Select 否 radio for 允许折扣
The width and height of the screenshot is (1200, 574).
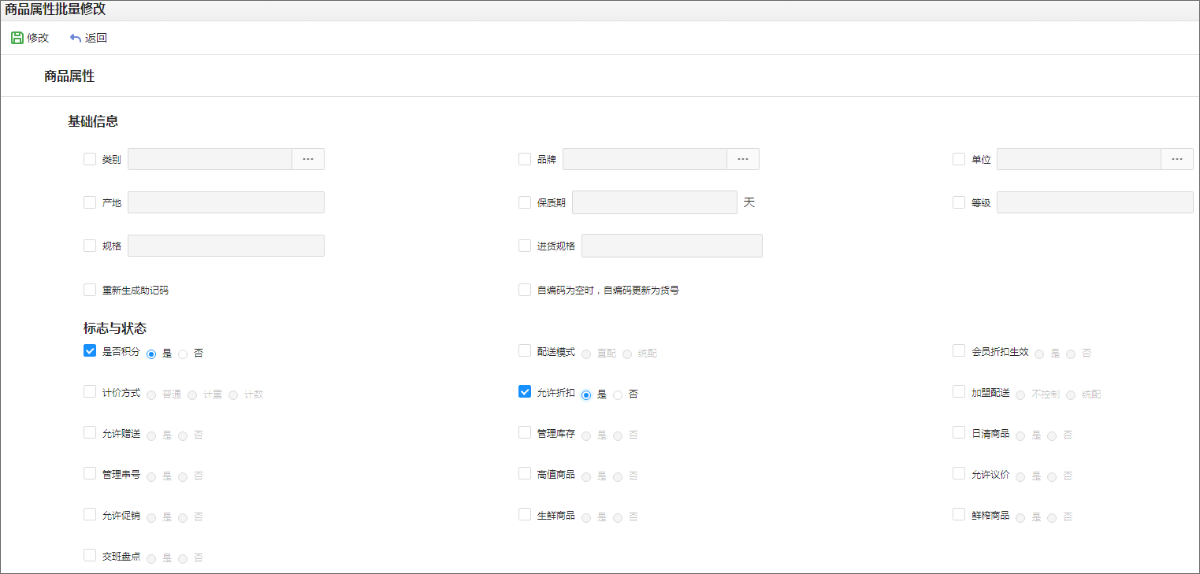click(x=618, y=395)
